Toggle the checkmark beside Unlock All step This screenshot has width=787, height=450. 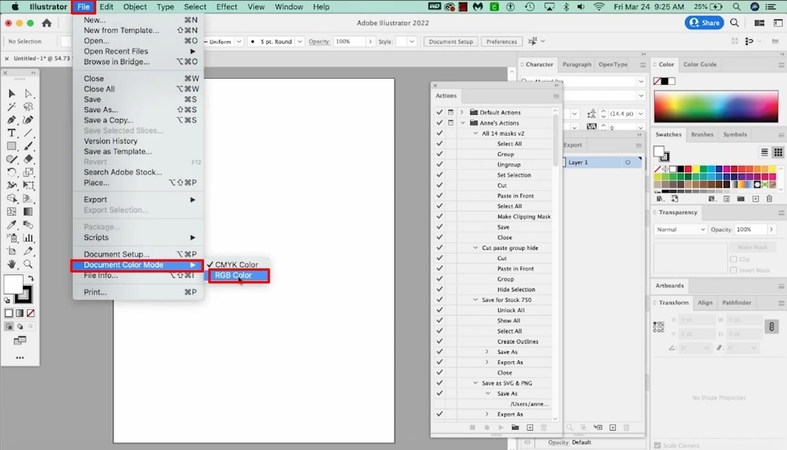(x=440, y=310)
